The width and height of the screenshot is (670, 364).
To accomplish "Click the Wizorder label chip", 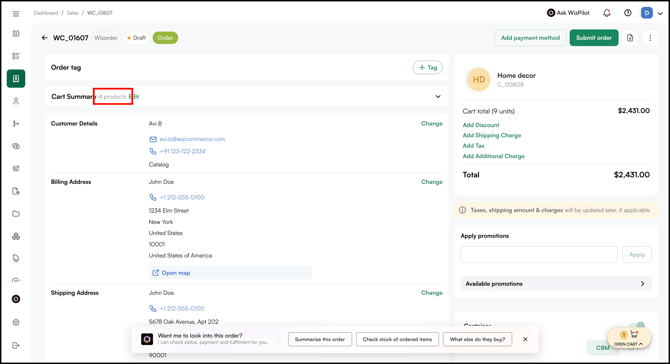I will pyautogui.click(x=106, y=38).
